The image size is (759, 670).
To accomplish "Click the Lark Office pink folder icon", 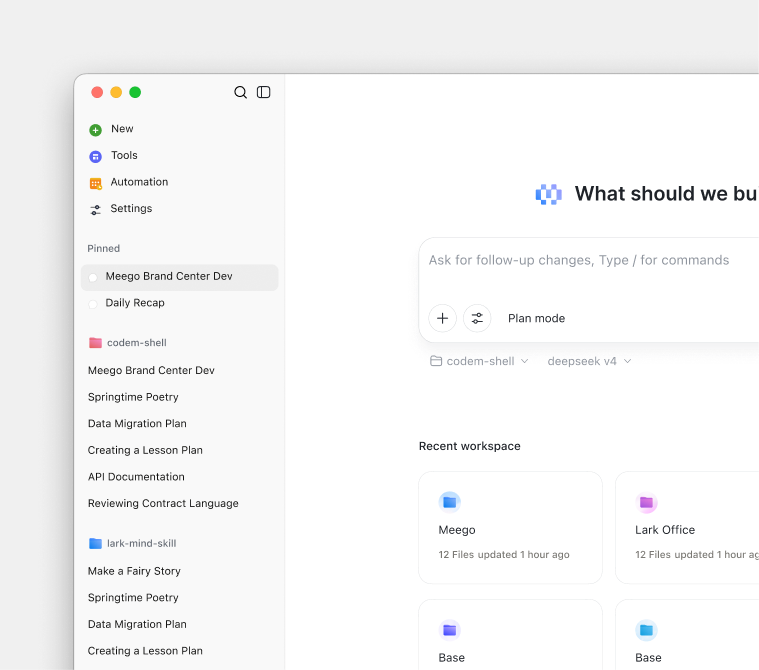I will [646, 502].
